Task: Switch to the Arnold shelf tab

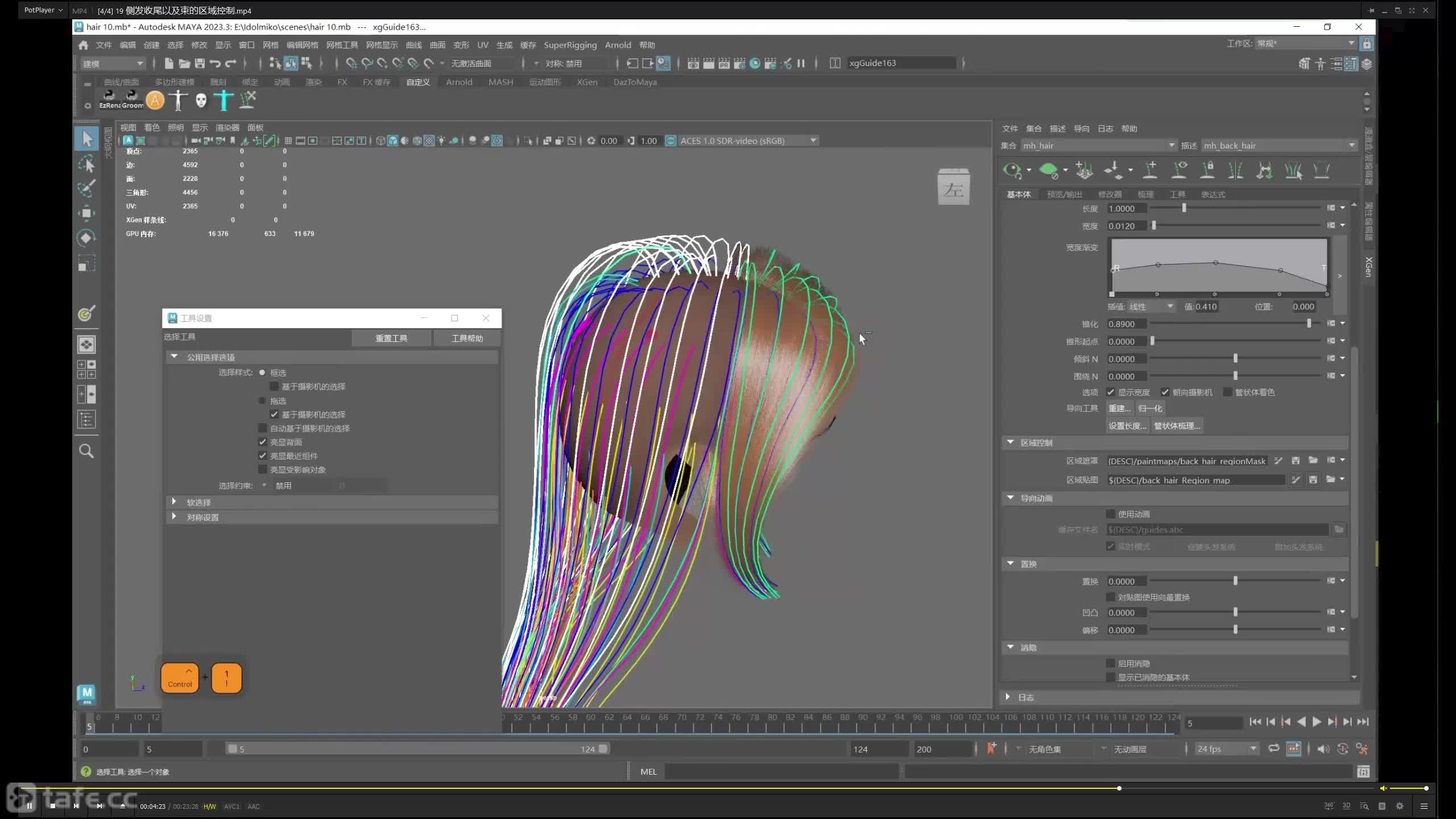Action: tap(459, 82)
